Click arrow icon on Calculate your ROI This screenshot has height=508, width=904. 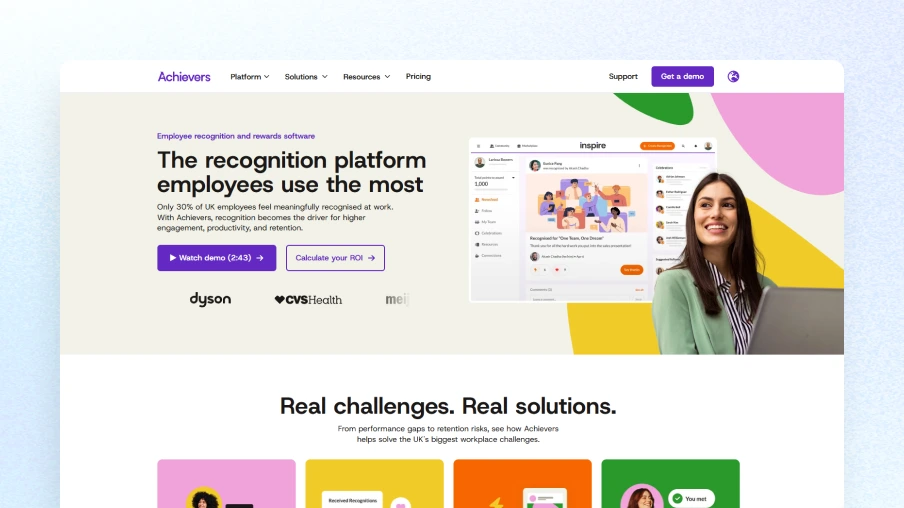click(x=371, y=258)
